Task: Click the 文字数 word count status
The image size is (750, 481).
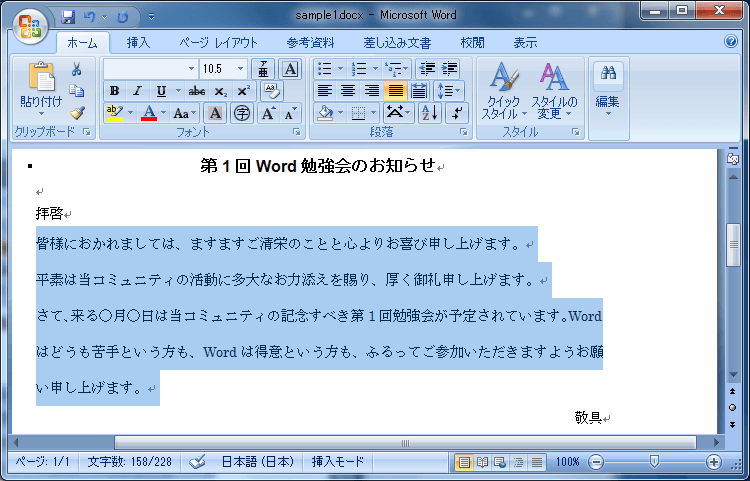Action: (x=129, y=462)
